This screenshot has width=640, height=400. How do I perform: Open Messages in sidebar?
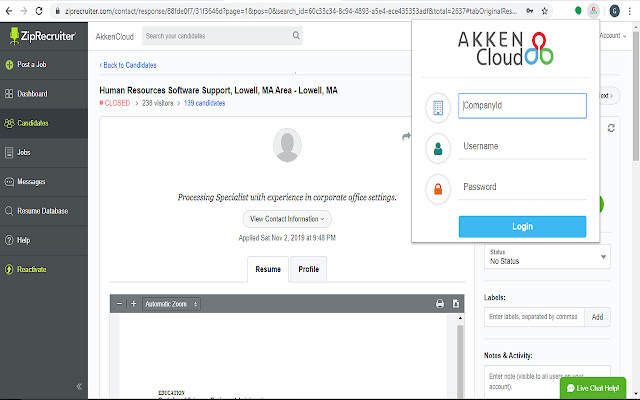pos(44,182)
